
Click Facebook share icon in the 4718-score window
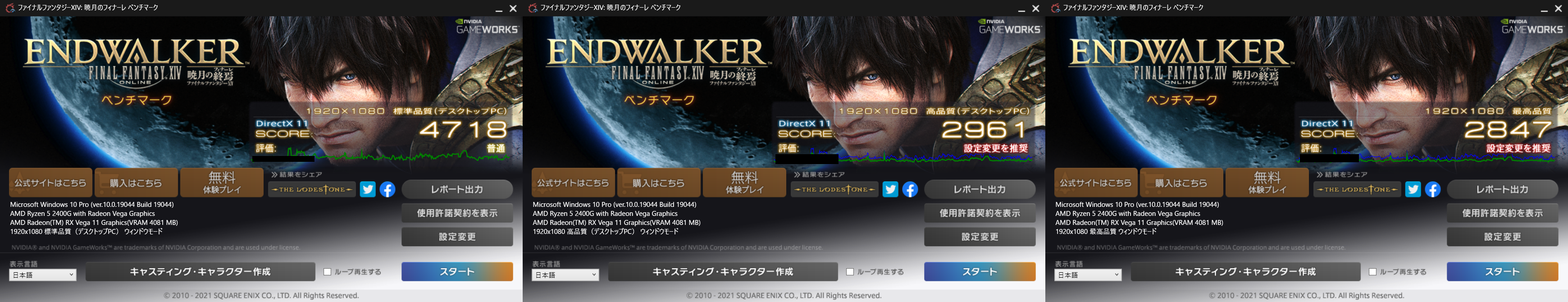[387, 189]
